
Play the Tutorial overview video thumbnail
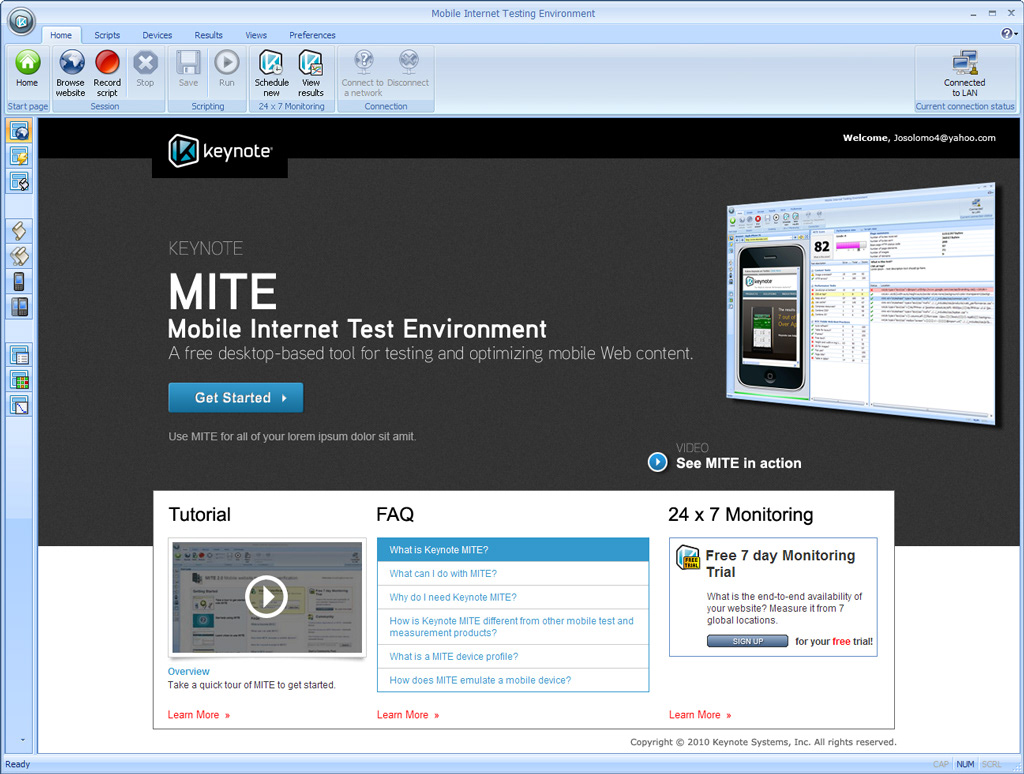click(x=266, y=596)
